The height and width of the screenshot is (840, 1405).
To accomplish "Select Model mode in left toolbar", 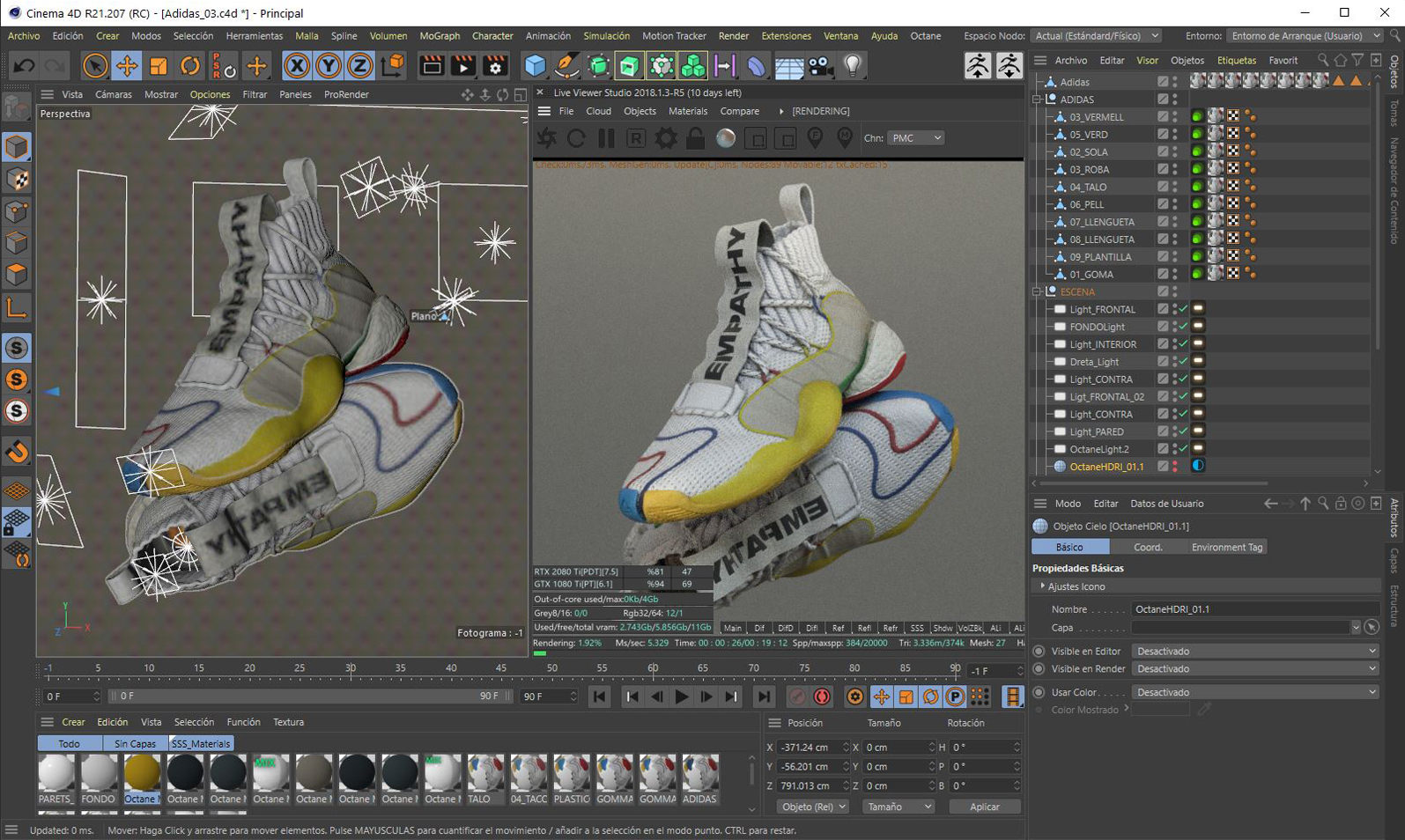I will tap(17, 146).
